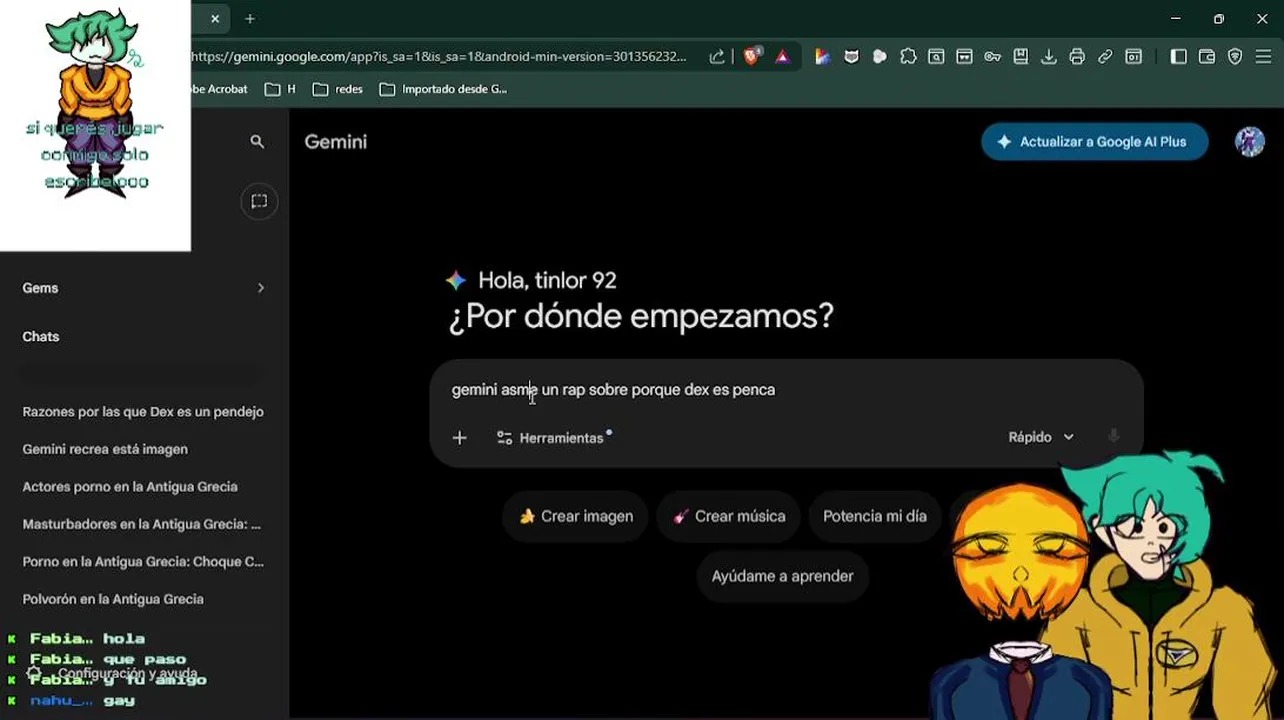The image size is (1284, 720).
Task: Click the 'Crear música' suggestion chip
Action: pos(729,516)
